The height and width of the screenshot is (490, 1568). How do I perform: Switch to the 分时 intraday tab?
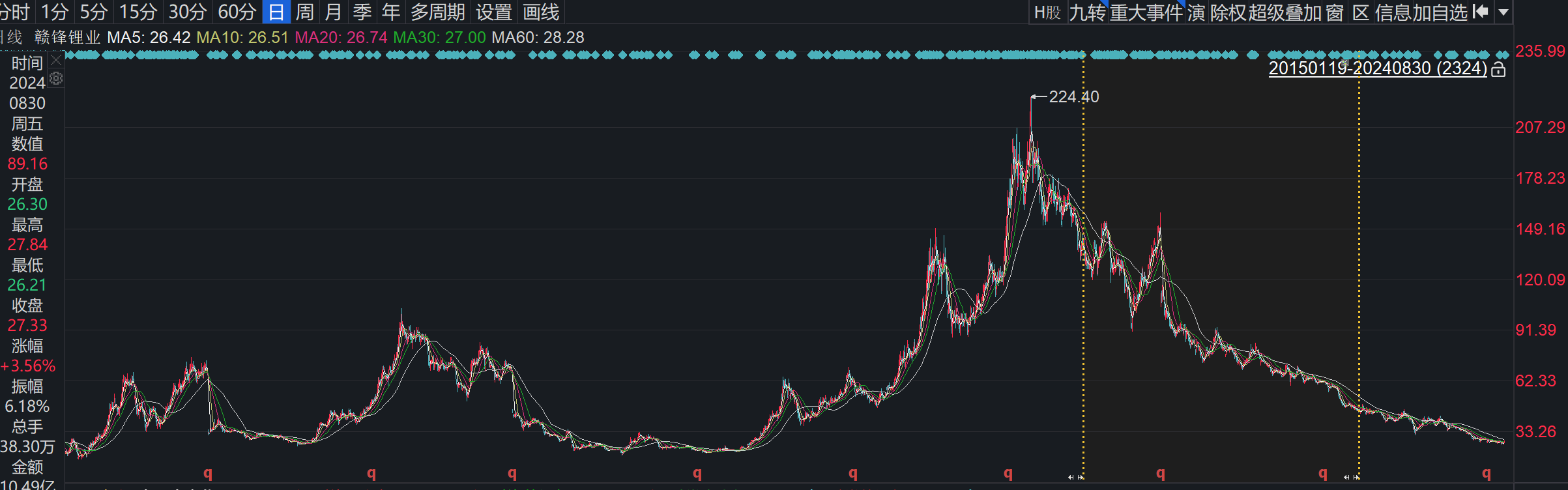(x=16, y=12)
